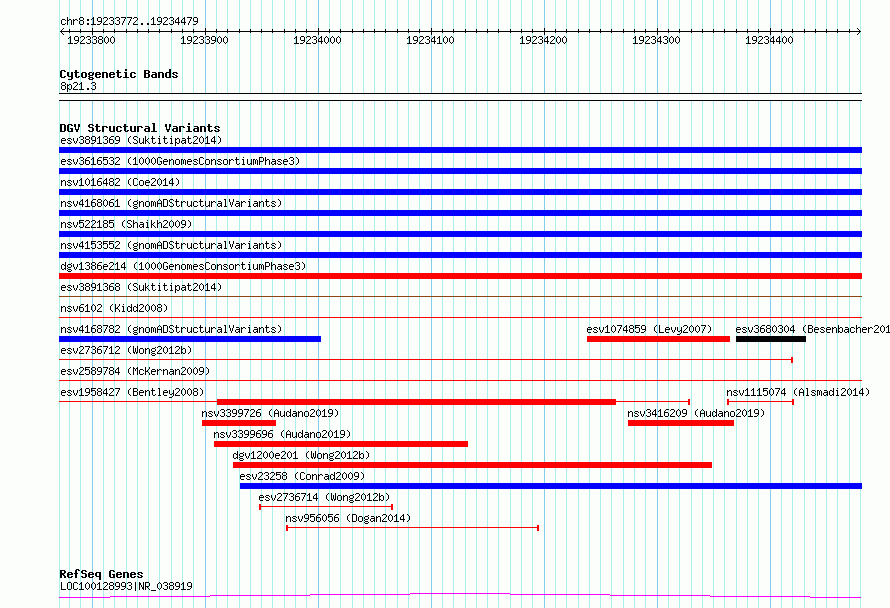
Task: Select the blue bar for esv23258
Action: 551,486
